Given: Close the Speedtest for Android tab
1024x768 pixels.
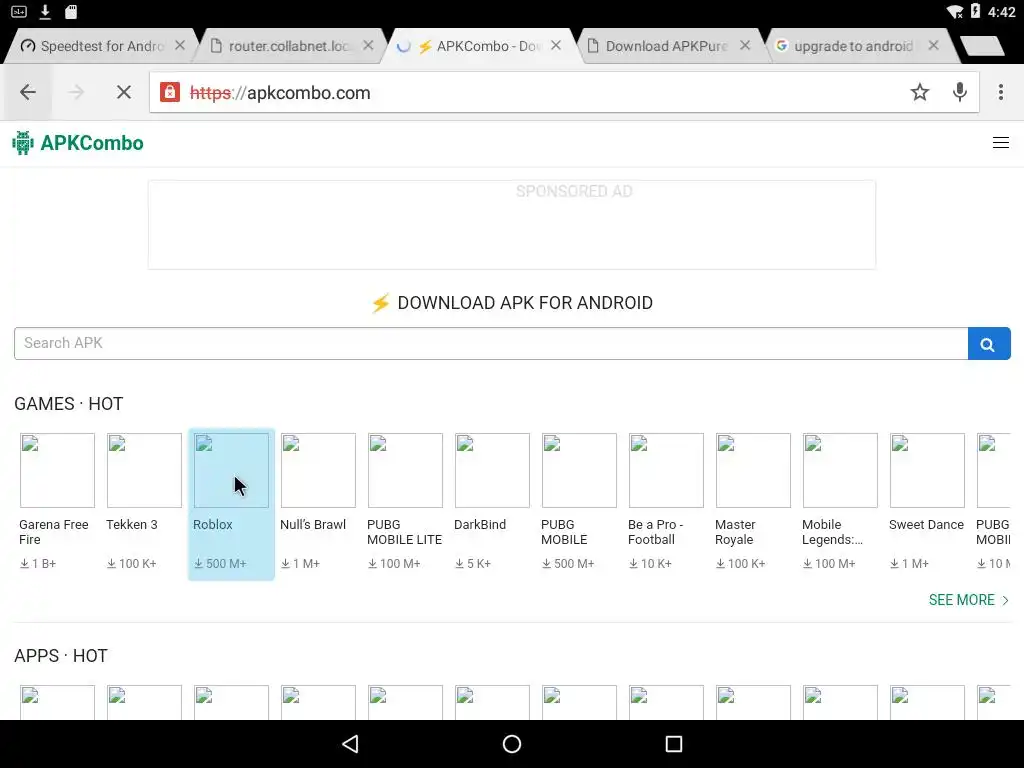Looking at the screenshot, I should pos(180,45).
